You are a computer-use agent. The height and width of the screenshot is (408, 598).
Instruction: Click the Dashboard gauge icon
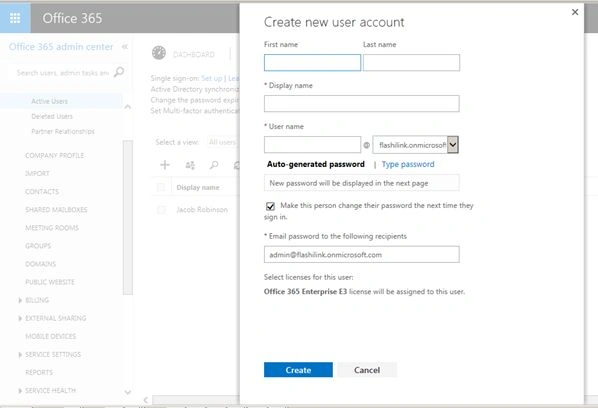(x=159, y=53)
